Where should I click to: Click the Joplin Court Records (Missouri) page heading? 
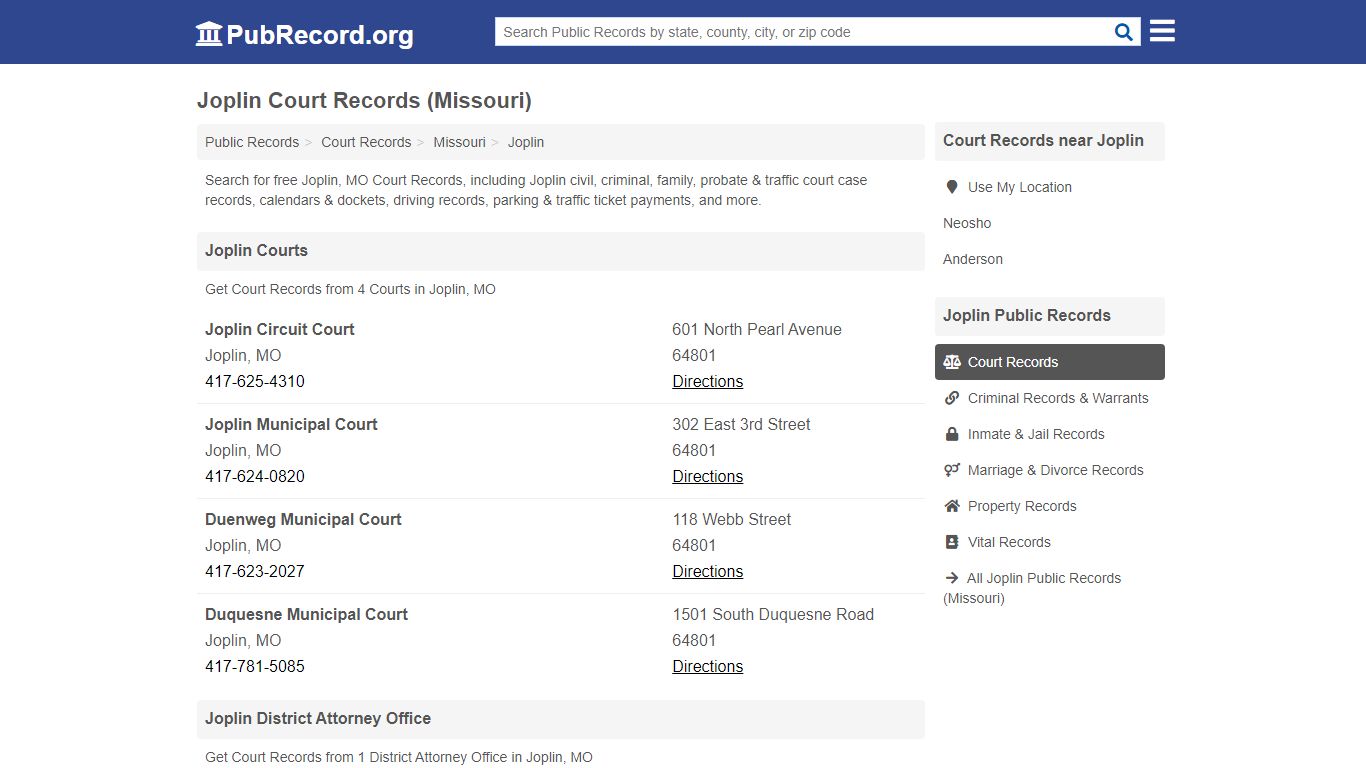tap(364, 100)
